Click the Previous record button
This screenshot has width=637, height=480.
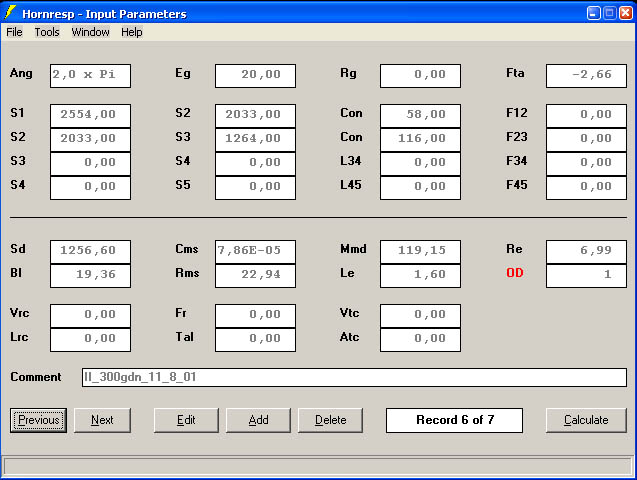pos(38,420)
